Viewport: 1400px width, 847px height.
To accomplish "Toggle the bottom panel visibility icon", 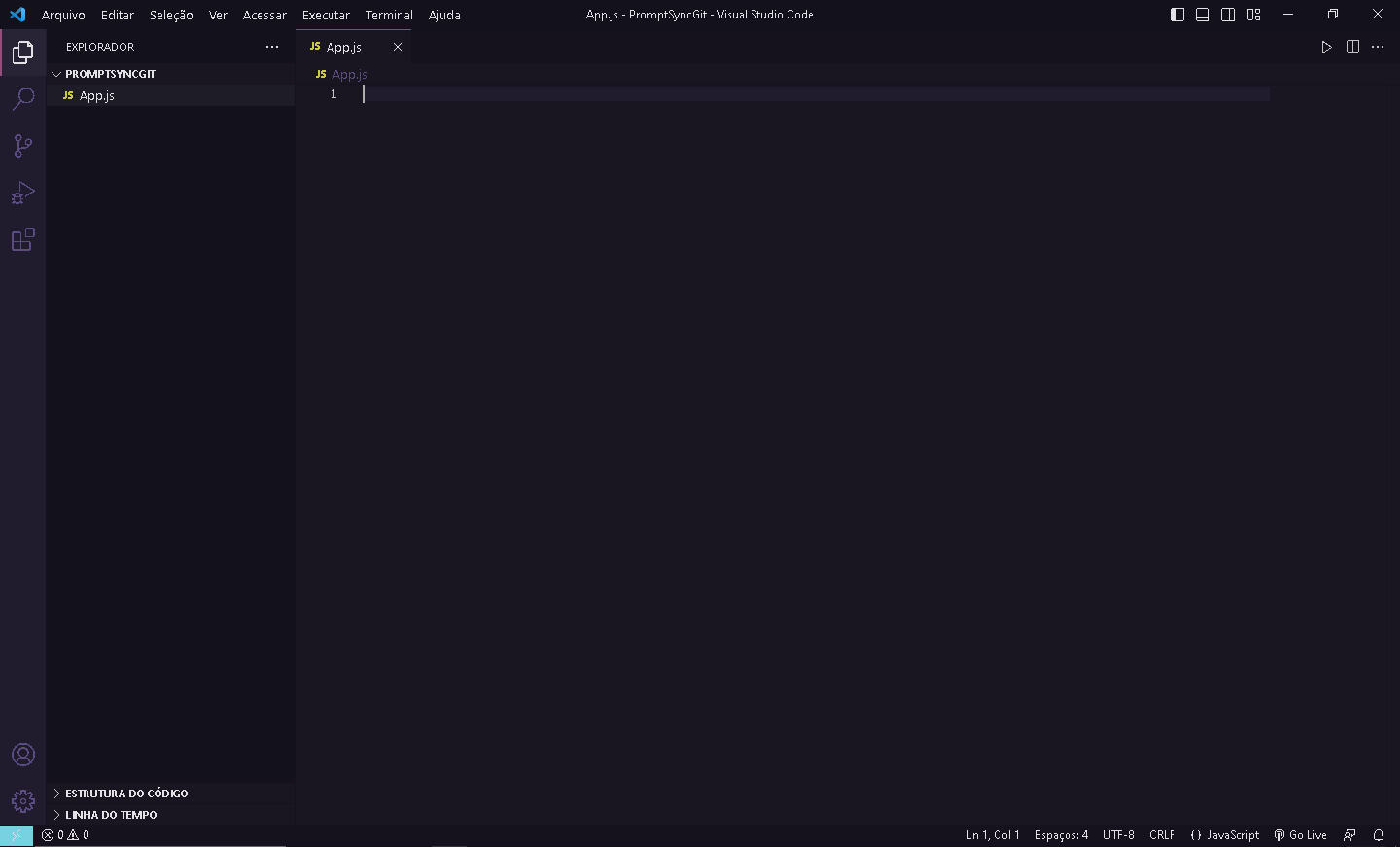I will click(x=1203, y=15).
